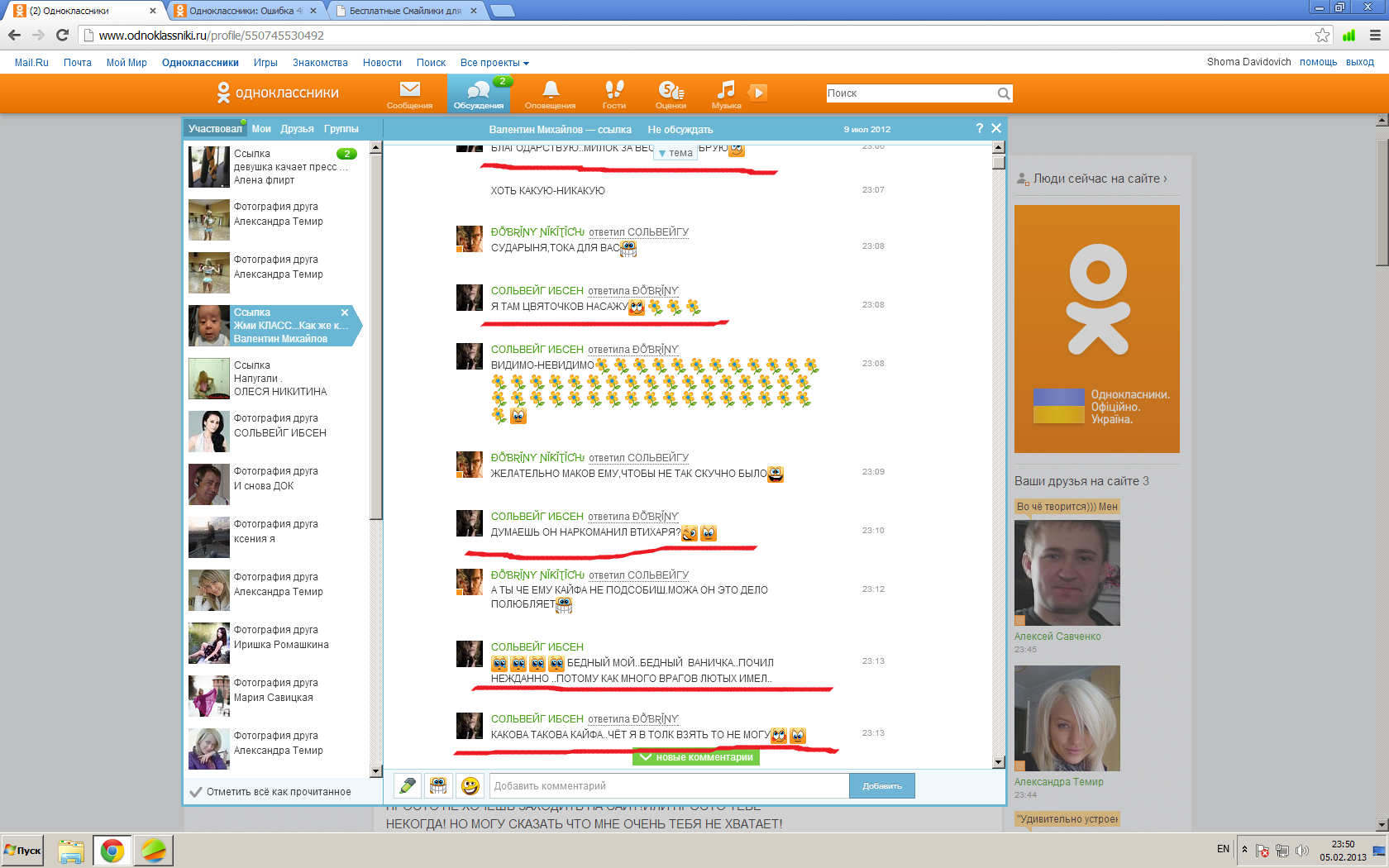Mark all as read via Отметить всё

point(270,791)
